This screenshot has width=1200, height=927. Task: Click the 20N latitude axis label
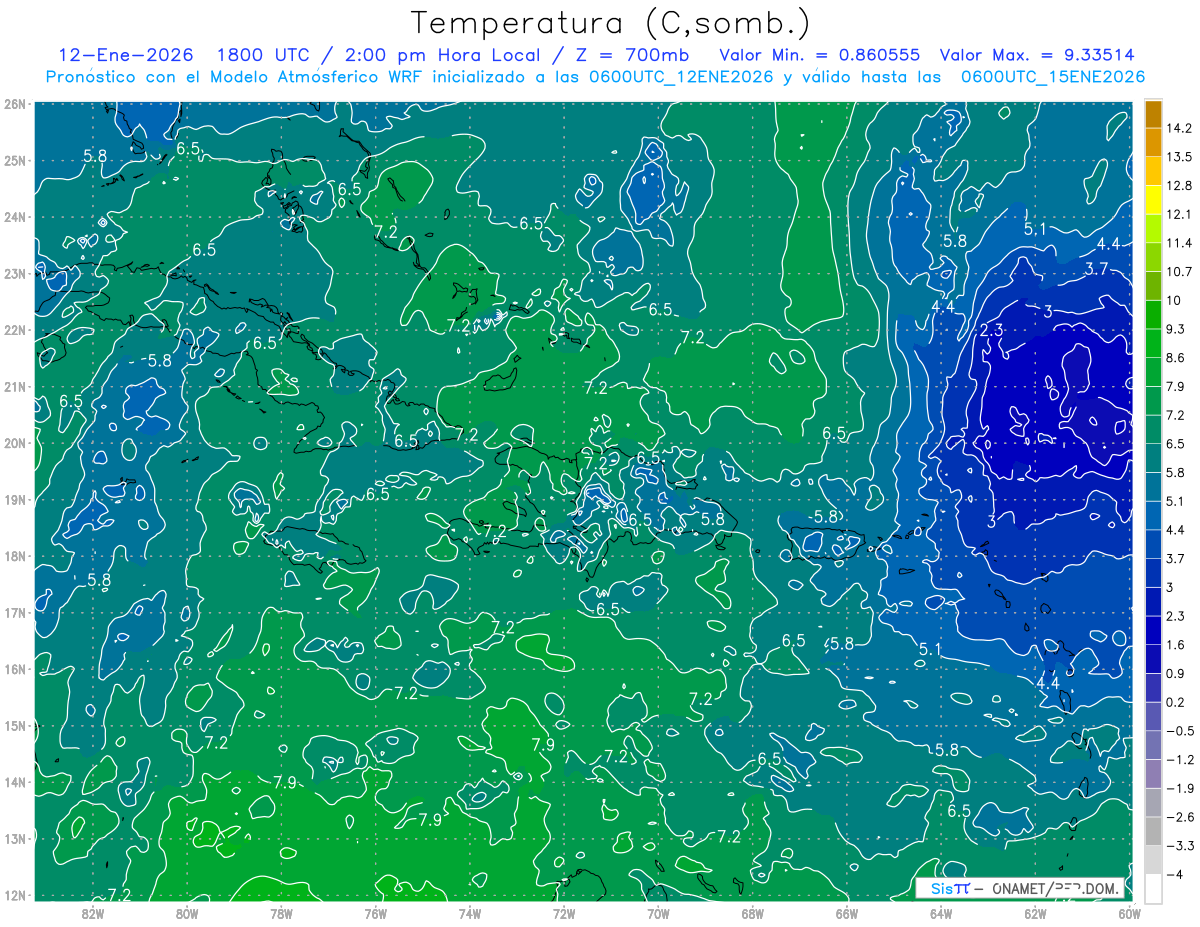(14, 443)
